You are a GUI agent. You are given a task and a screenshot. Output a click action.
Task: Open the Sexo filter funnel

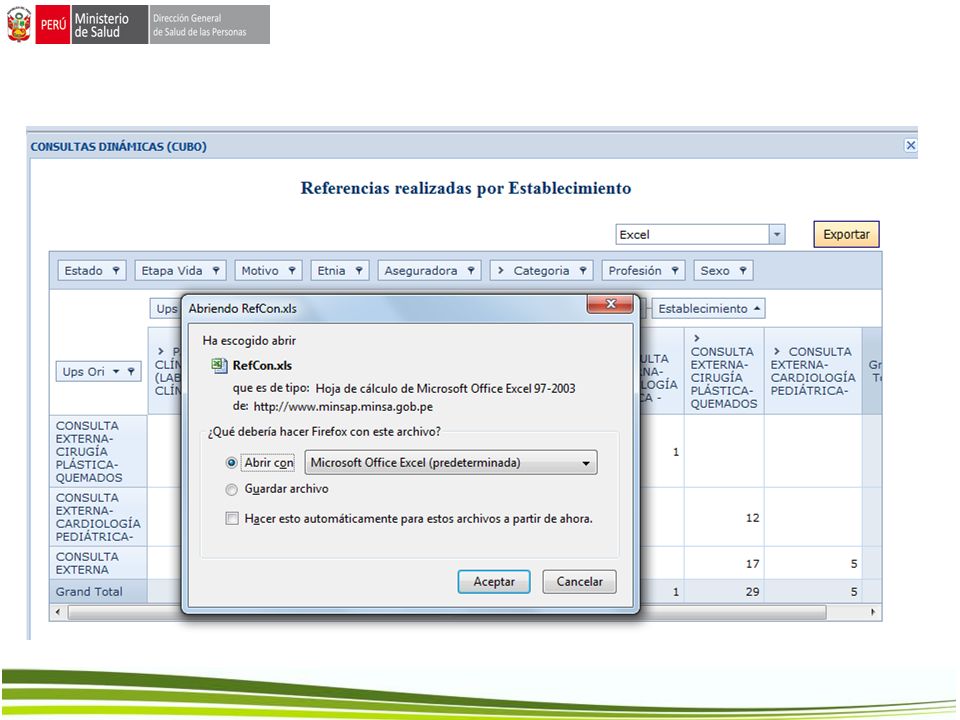coord(743,271)
